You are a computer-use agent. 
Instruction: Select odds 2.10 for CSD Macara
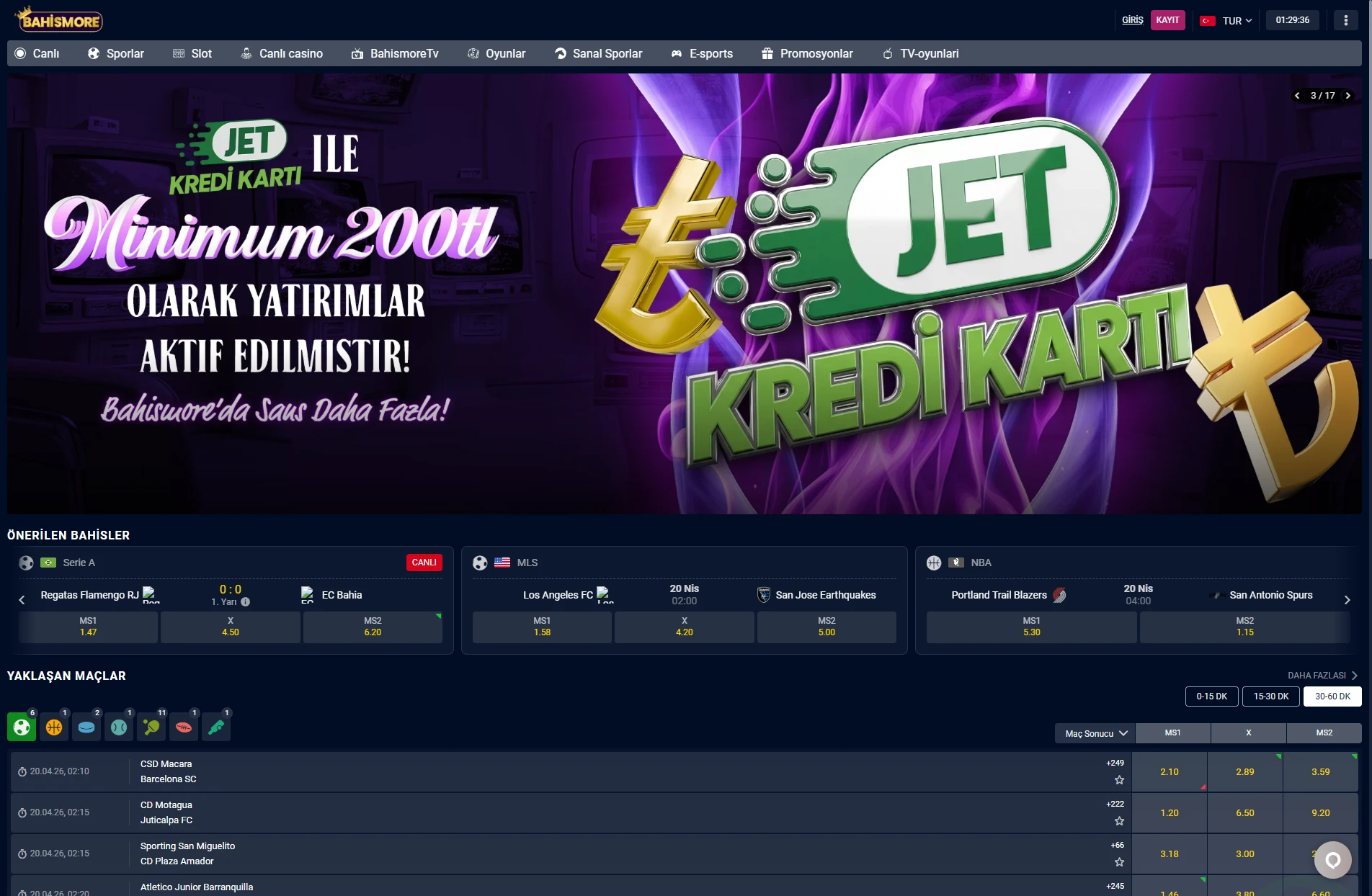tap(1170, 772)
